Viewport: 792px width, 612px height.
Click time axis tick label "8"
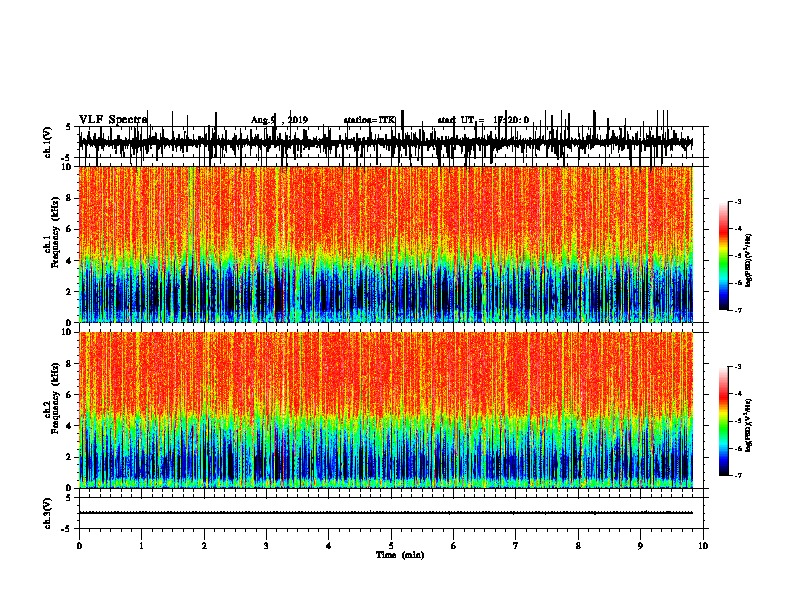(x=578, y=546)
